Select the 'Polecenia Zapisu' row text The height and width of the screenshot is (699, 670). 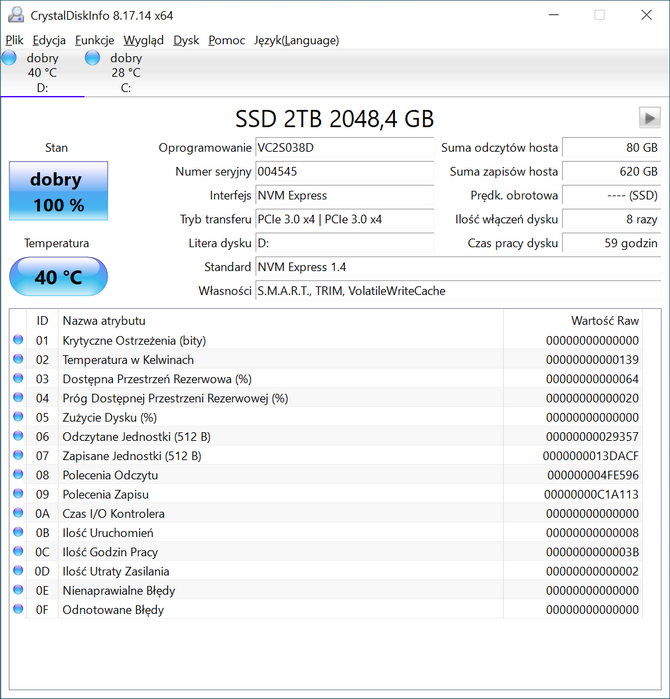coord(106,494)
